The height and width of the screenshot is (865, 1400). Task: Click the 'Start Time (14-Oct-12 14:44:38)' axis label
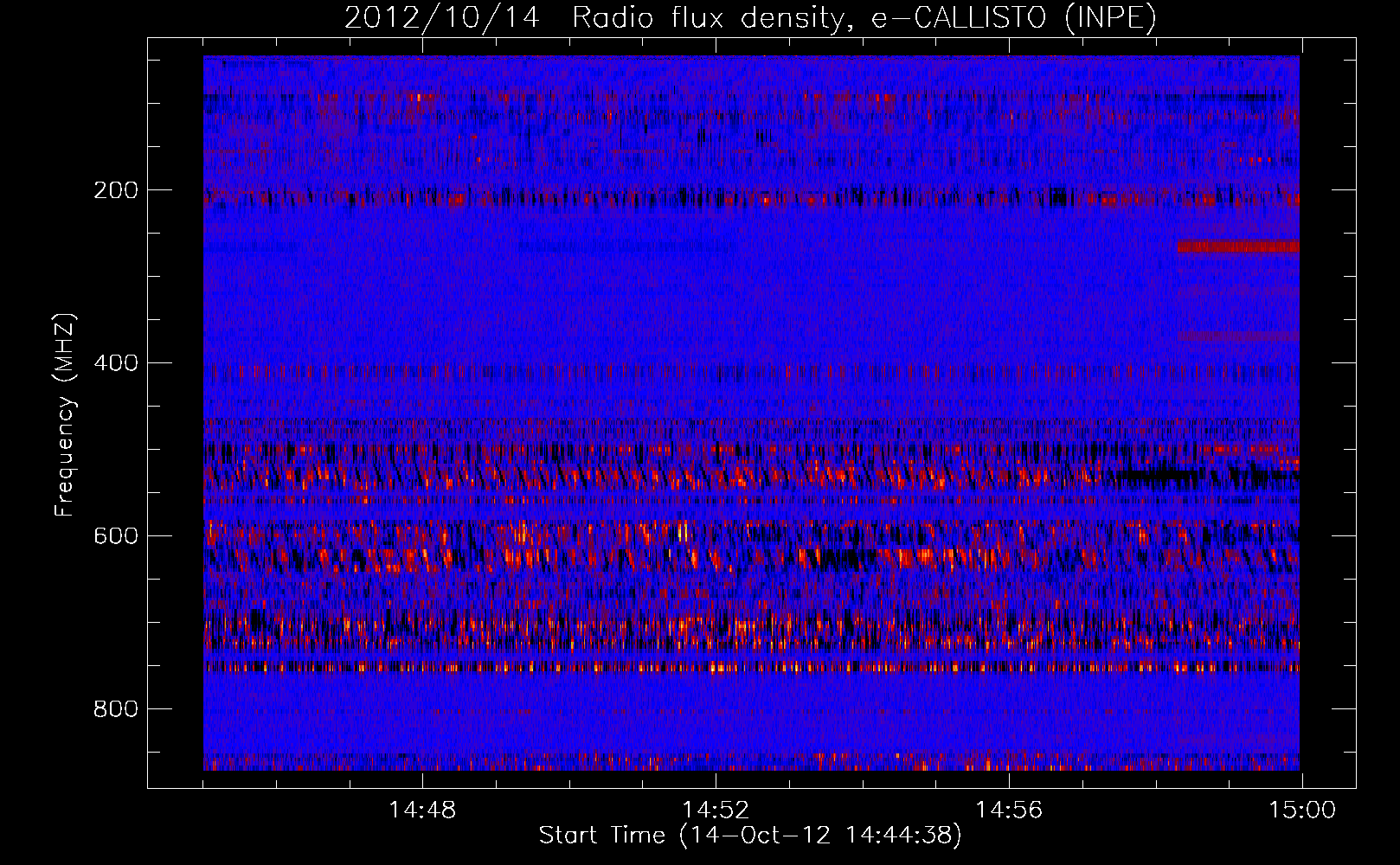pos(750,836)
